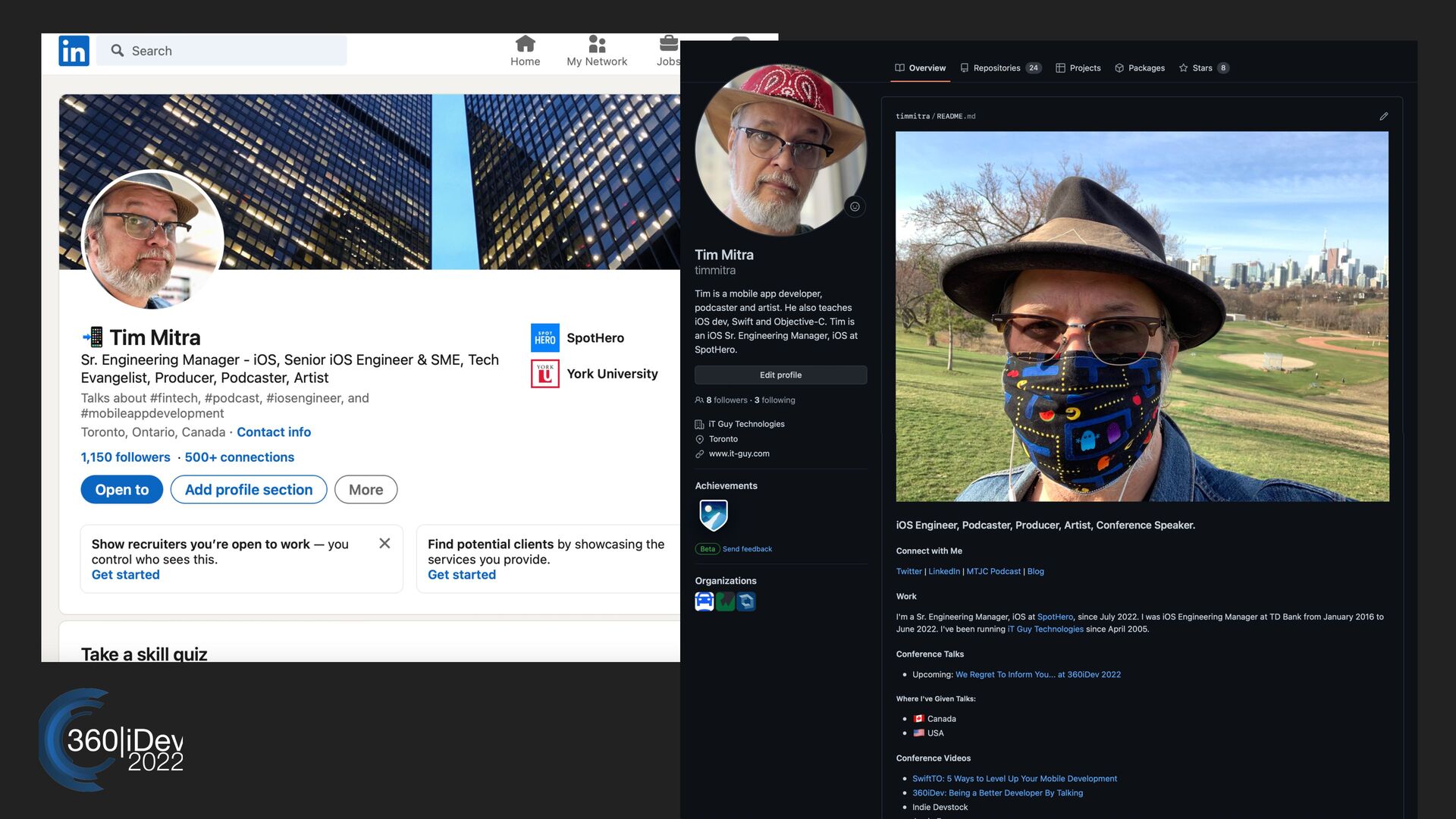Open the Contact info link
Screen dimensions: 1456x819
click(x=273, y=432)
